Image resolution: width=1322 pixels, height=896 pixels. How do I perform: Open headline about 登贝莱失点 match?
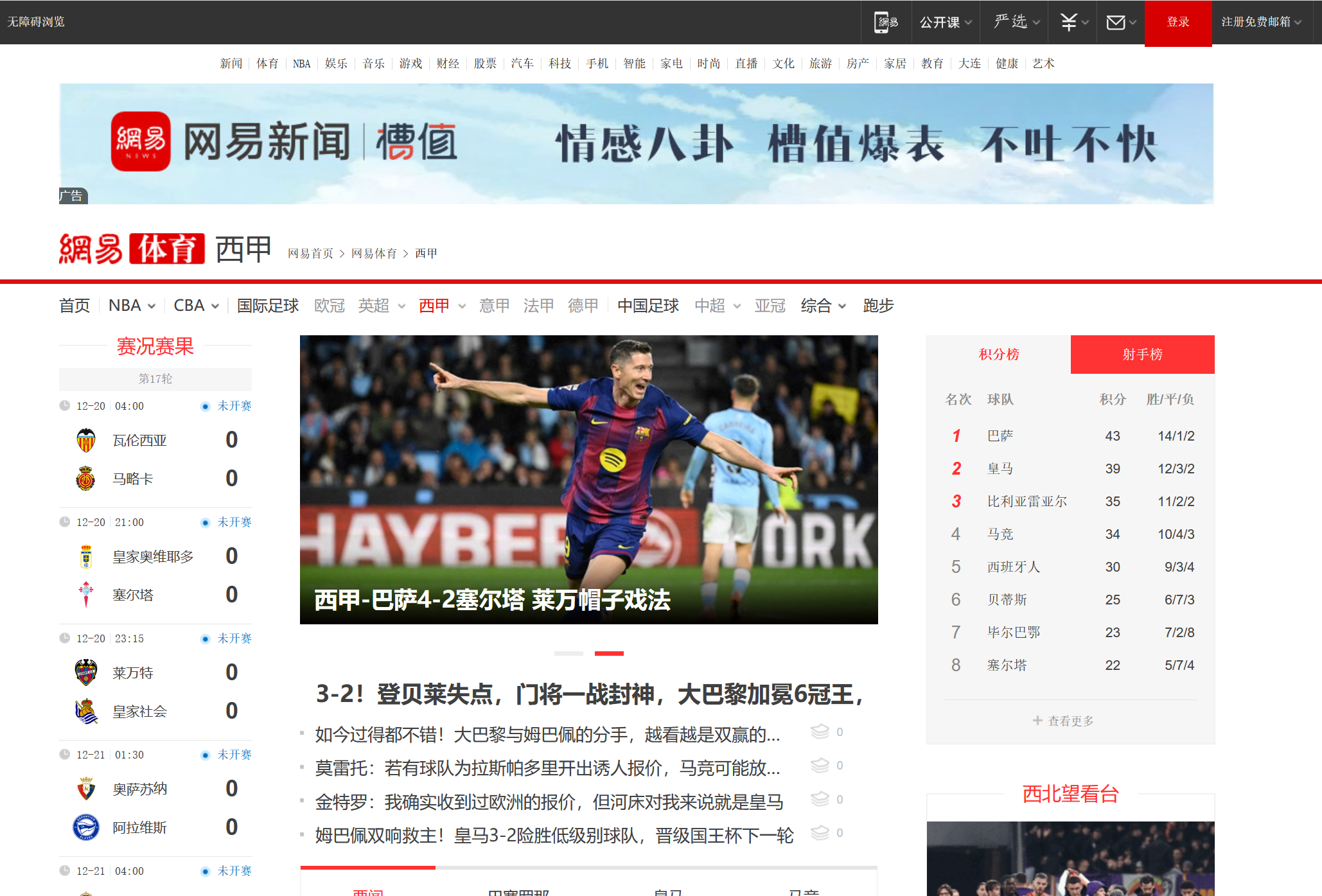pos(588,694)
